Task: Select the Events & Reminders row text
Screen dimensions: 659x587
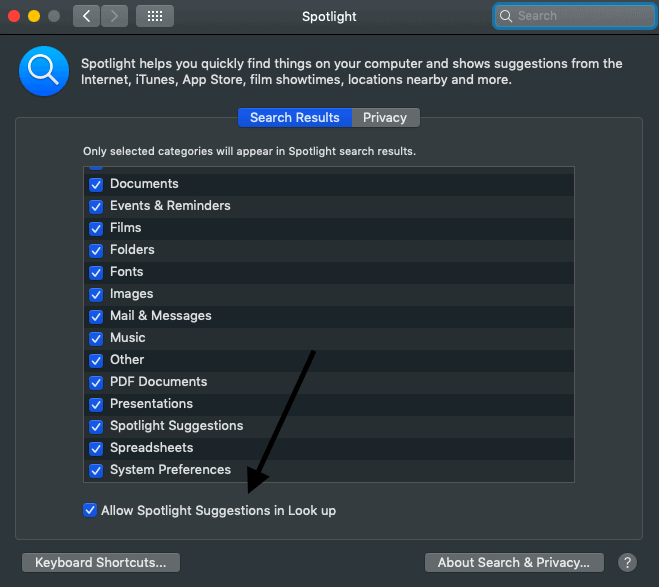Action: tap(170, 205)
